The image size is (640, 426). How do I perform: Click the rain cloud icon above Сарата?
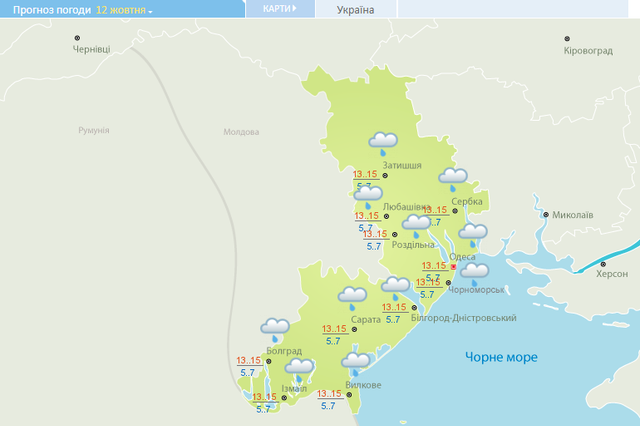352,296
